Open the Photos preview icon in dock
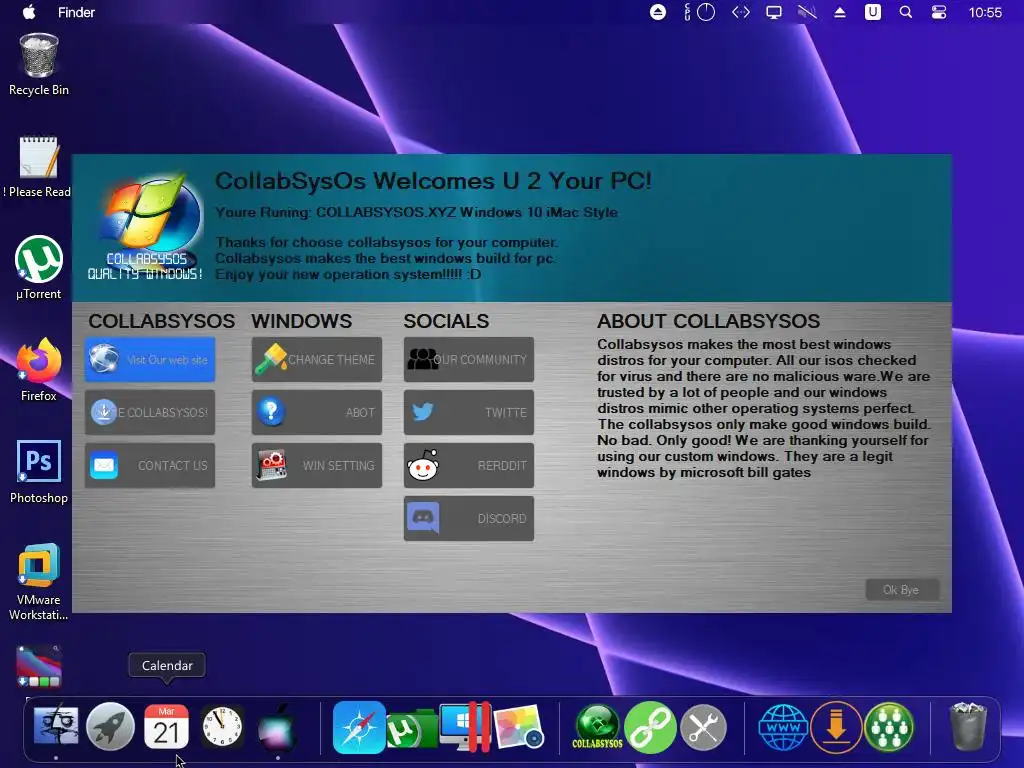Viewport: 1024px width, 768px height. click(x=519, y=727)
